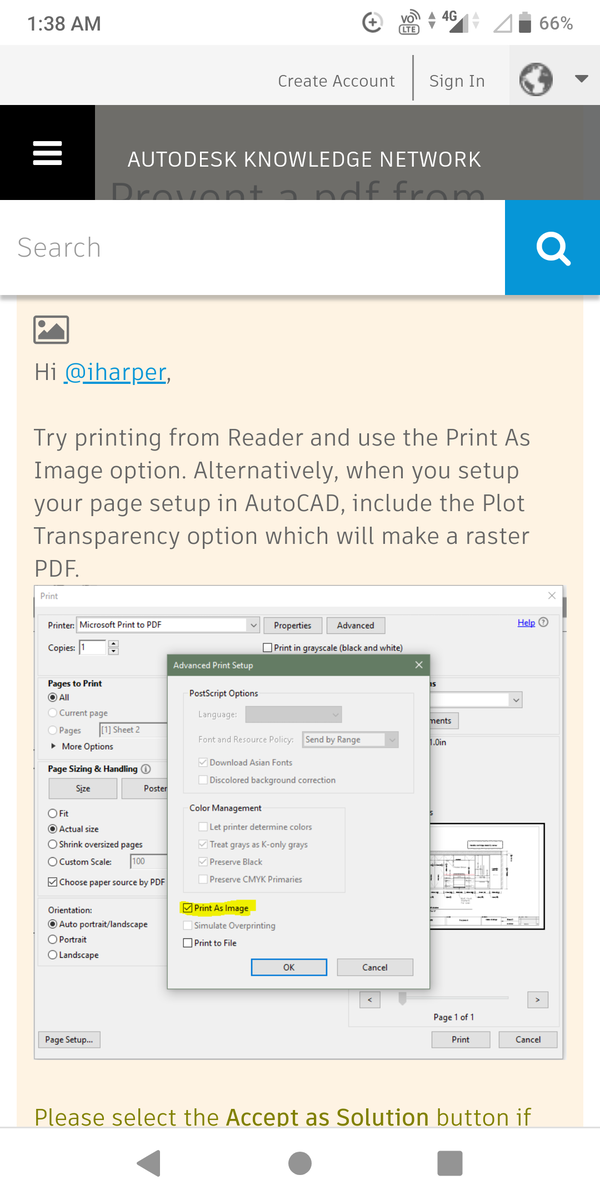Click the next page arrow in the preview

click(538, 999)
